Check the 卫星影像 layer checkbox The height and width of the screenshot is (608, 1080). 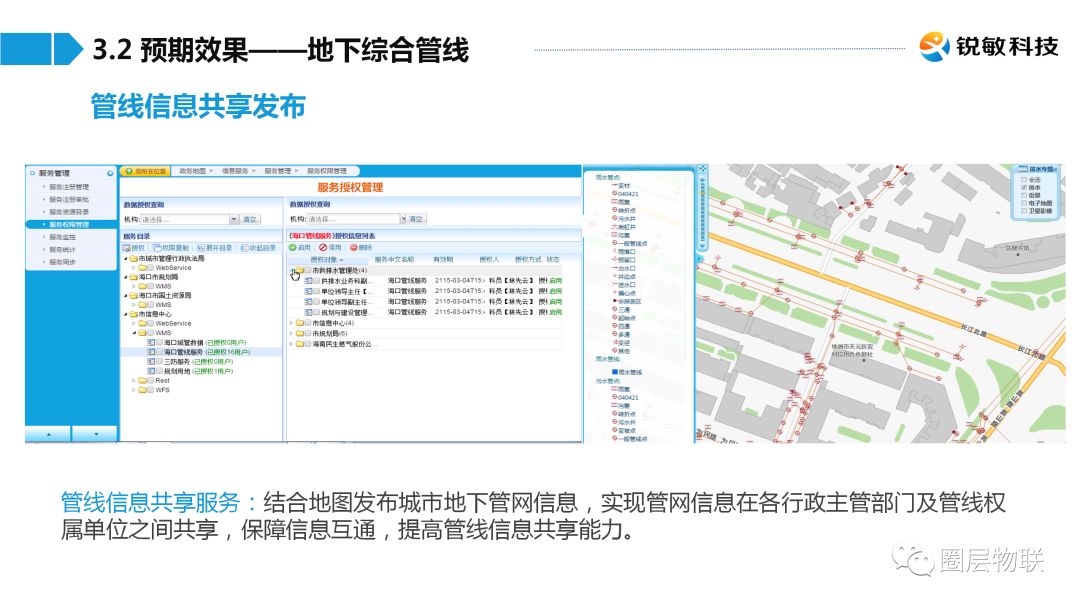point(1024,211)
